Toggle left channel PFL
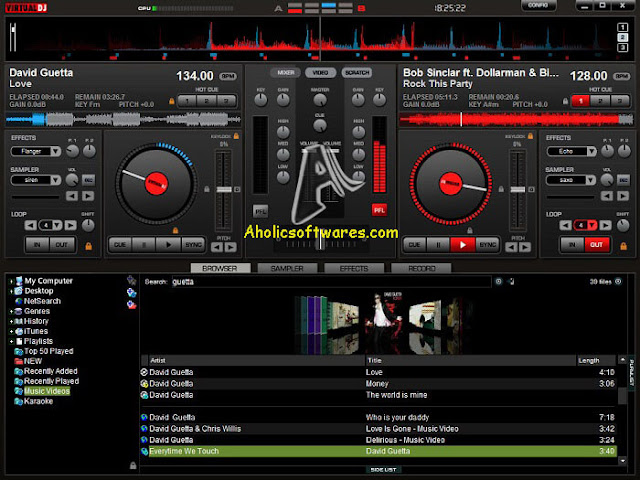This screenshot has width=640, height=480. click(x=260, y=211)
